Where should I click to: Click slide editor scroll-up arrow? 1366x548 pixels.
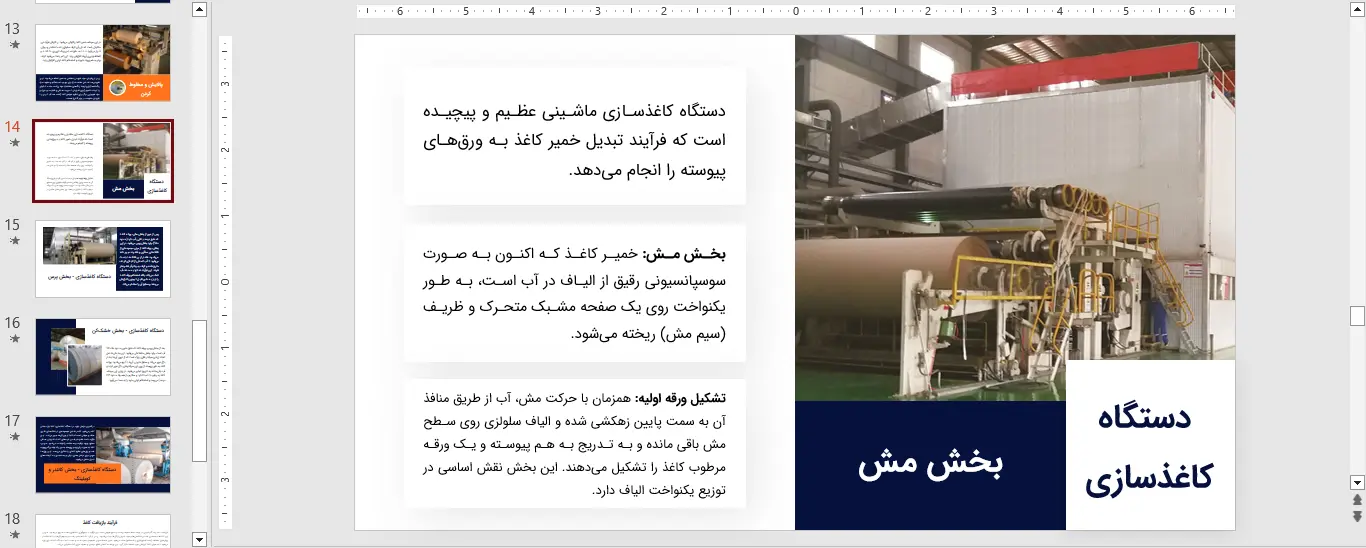click(1357, 10)
